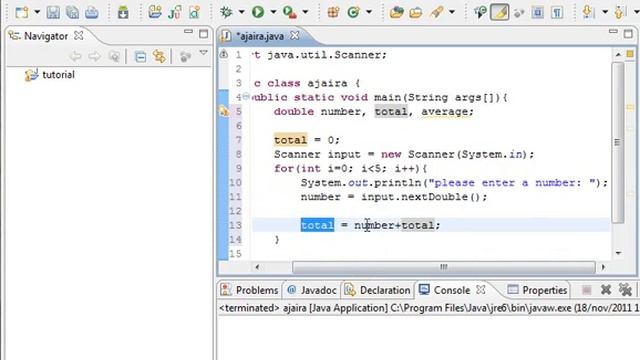Click the Search flashlight toolbar icon
640x360 pixels.
[436, 12]
